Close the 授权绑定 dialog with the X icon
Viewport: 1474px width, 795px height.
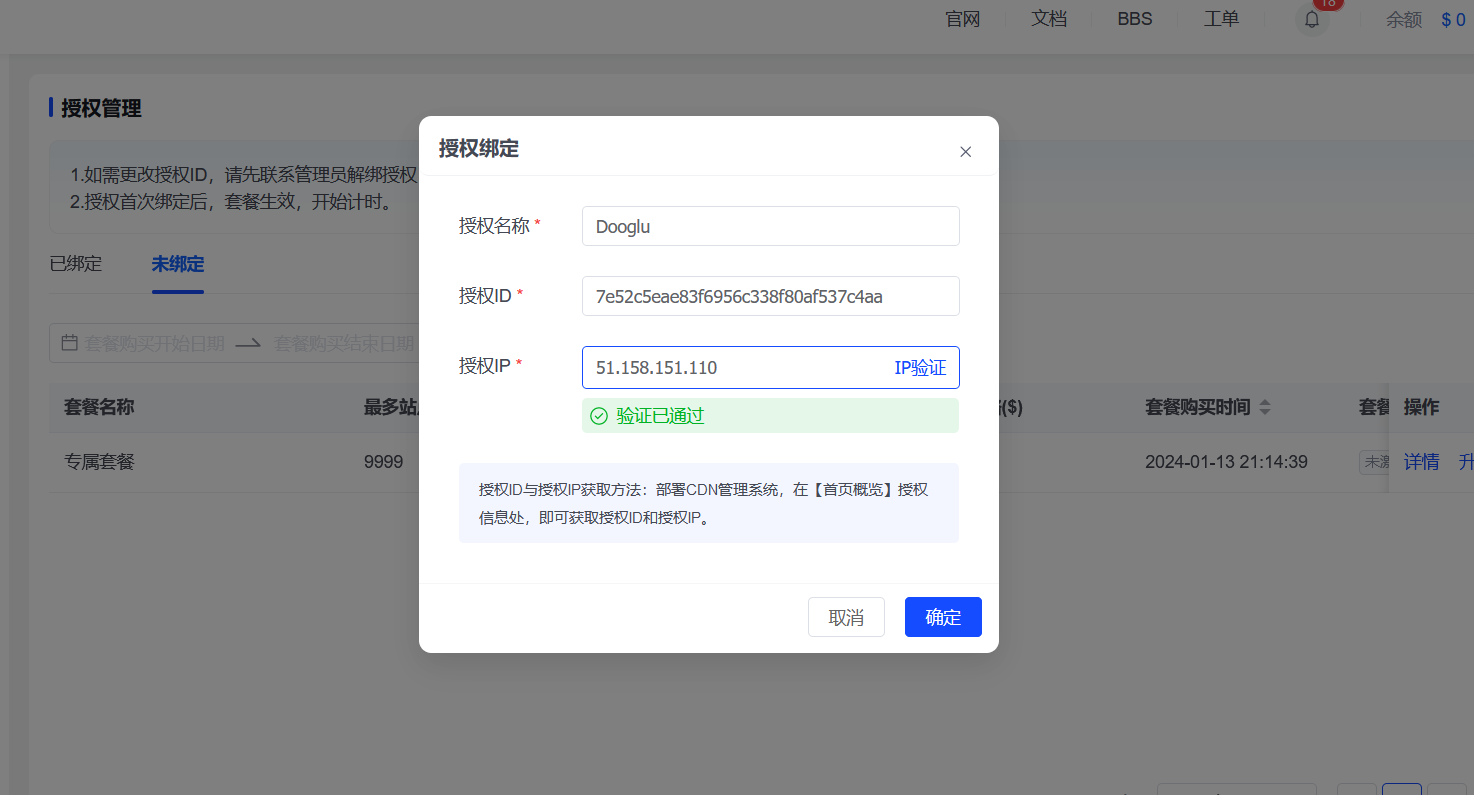965,152
